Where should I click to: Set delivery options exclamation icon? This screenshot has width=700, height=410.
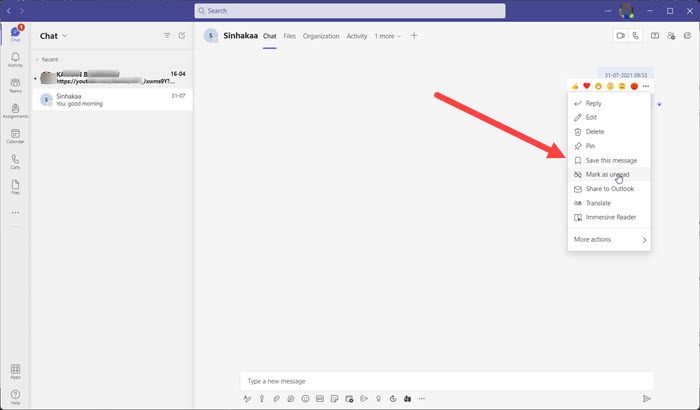pos(262,399)
